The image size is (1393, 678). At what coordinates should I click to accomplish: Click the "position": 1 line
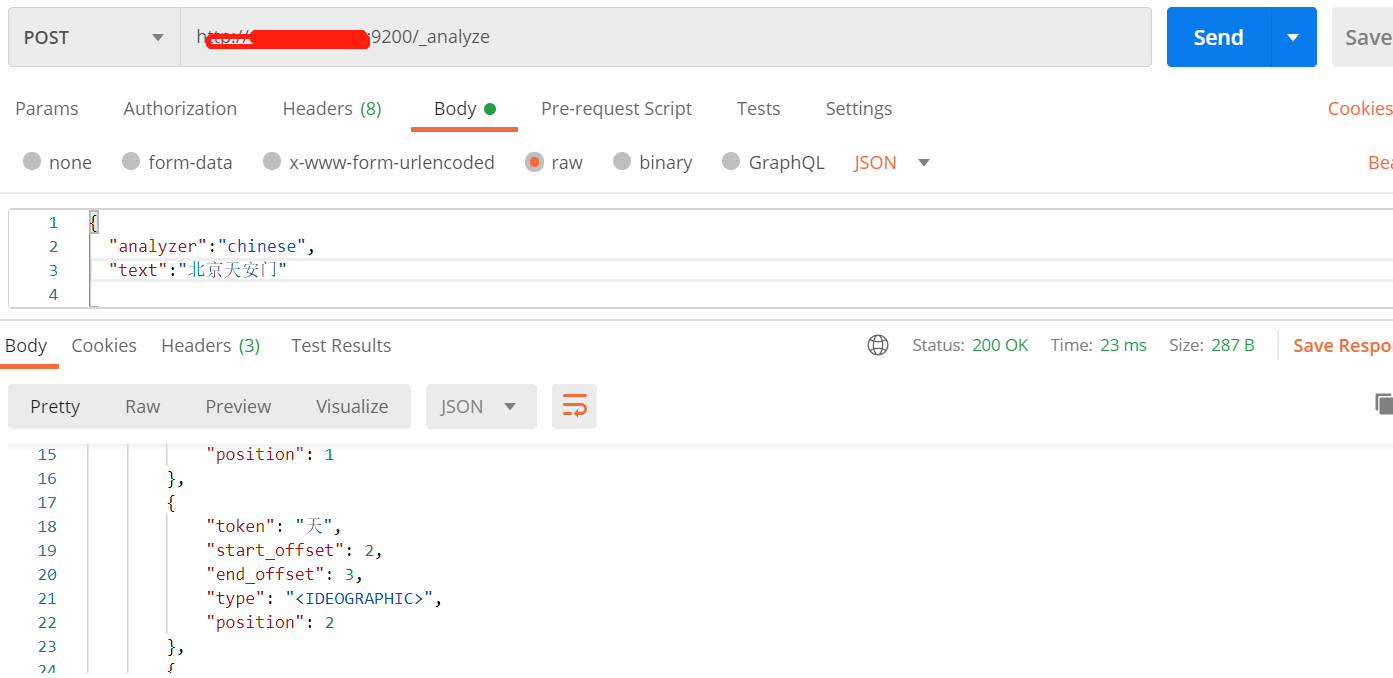pyautogui.click(x=270, y=454)
